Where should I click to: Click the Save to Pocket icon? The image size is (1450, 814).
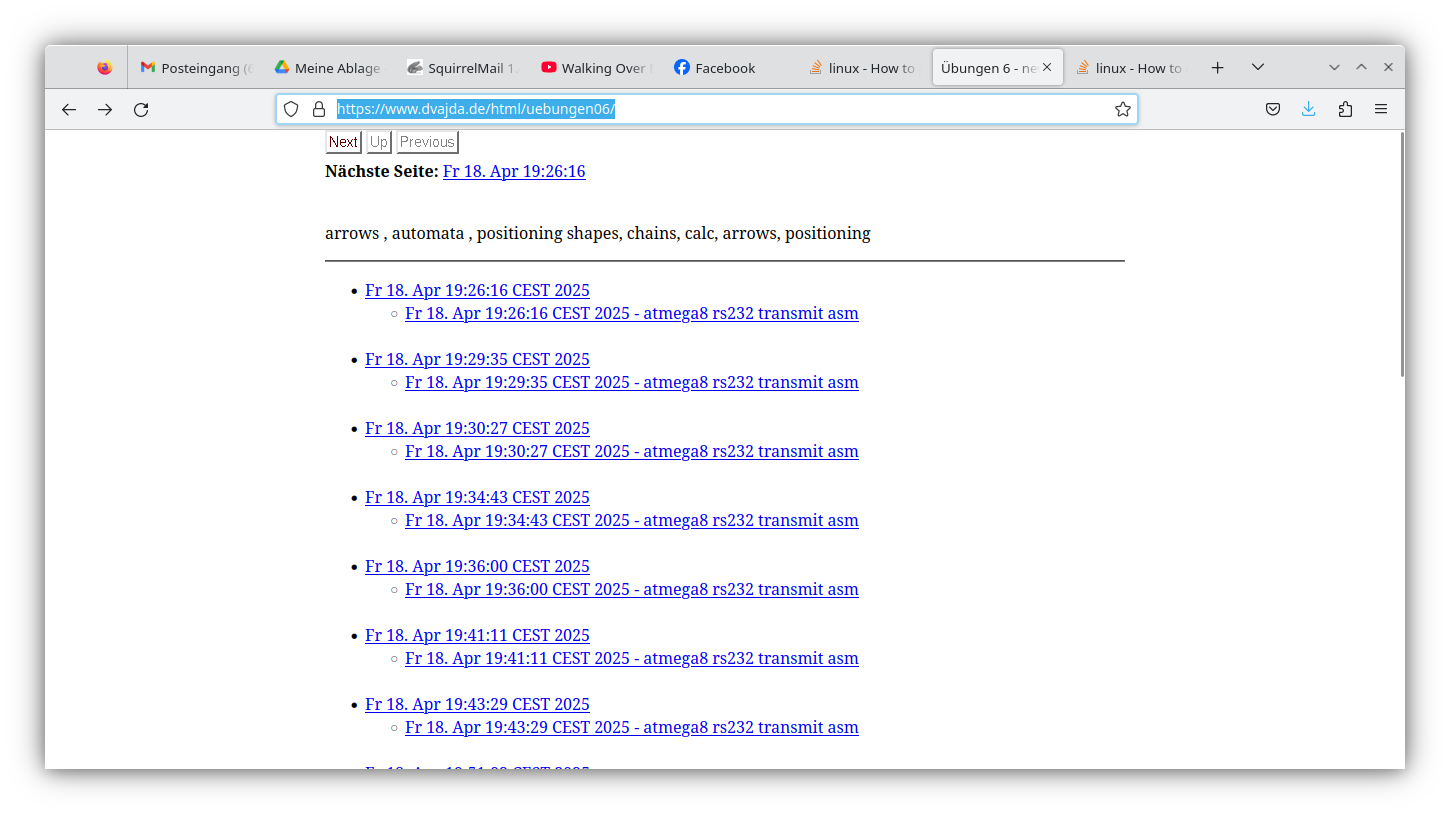tap(1273, 110)
